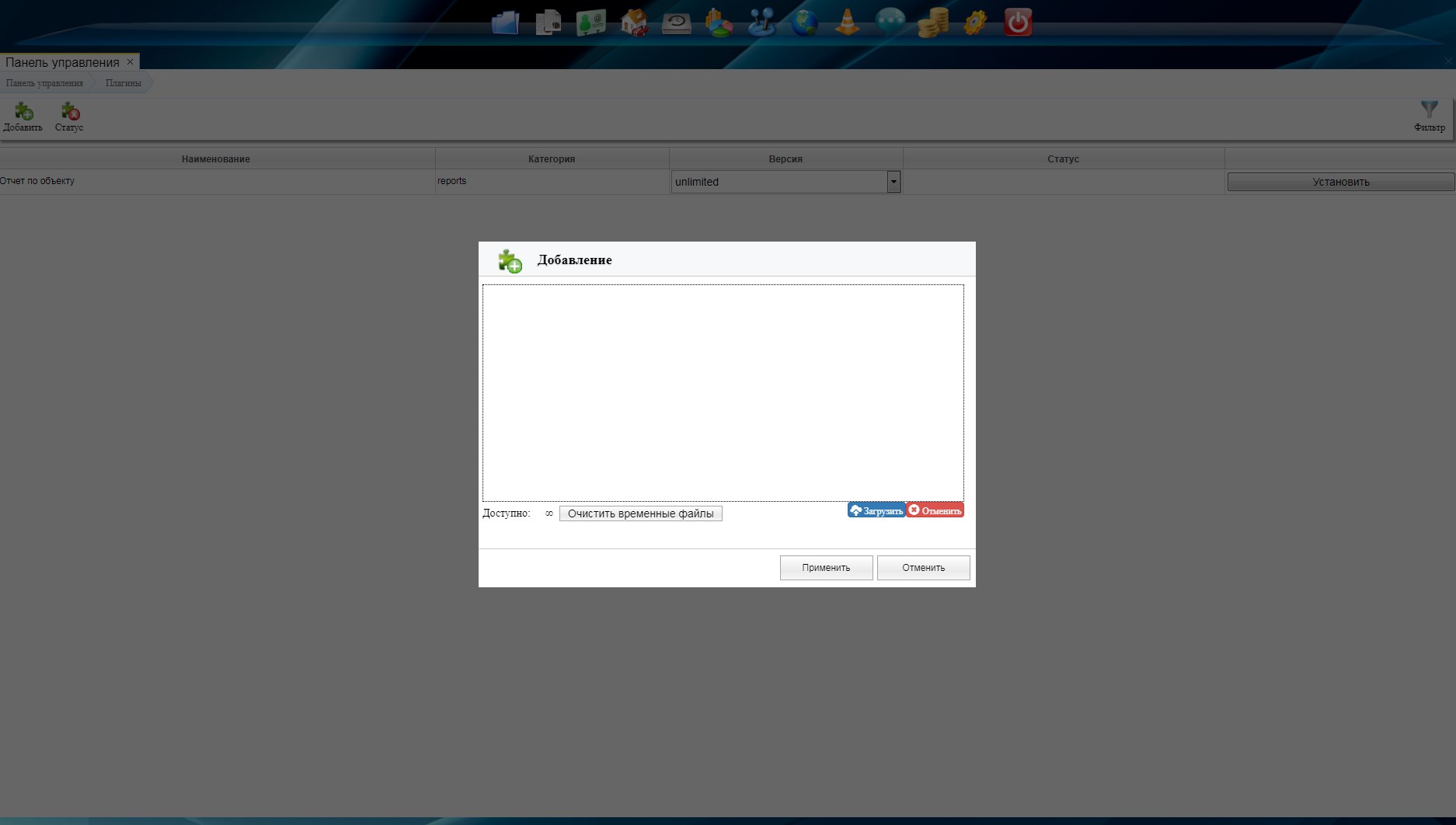
Task: Select the Панель управления tab
Action: [62, 62]
